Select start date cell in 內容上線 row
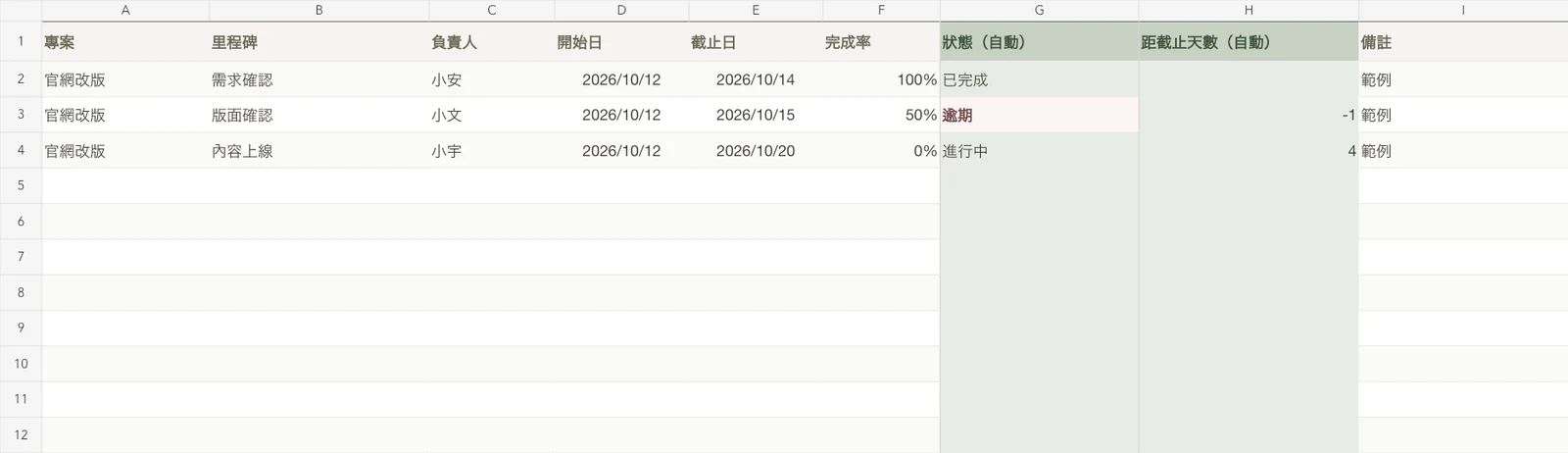This screenshot has height=453, width=1568. tap(621, 151)
